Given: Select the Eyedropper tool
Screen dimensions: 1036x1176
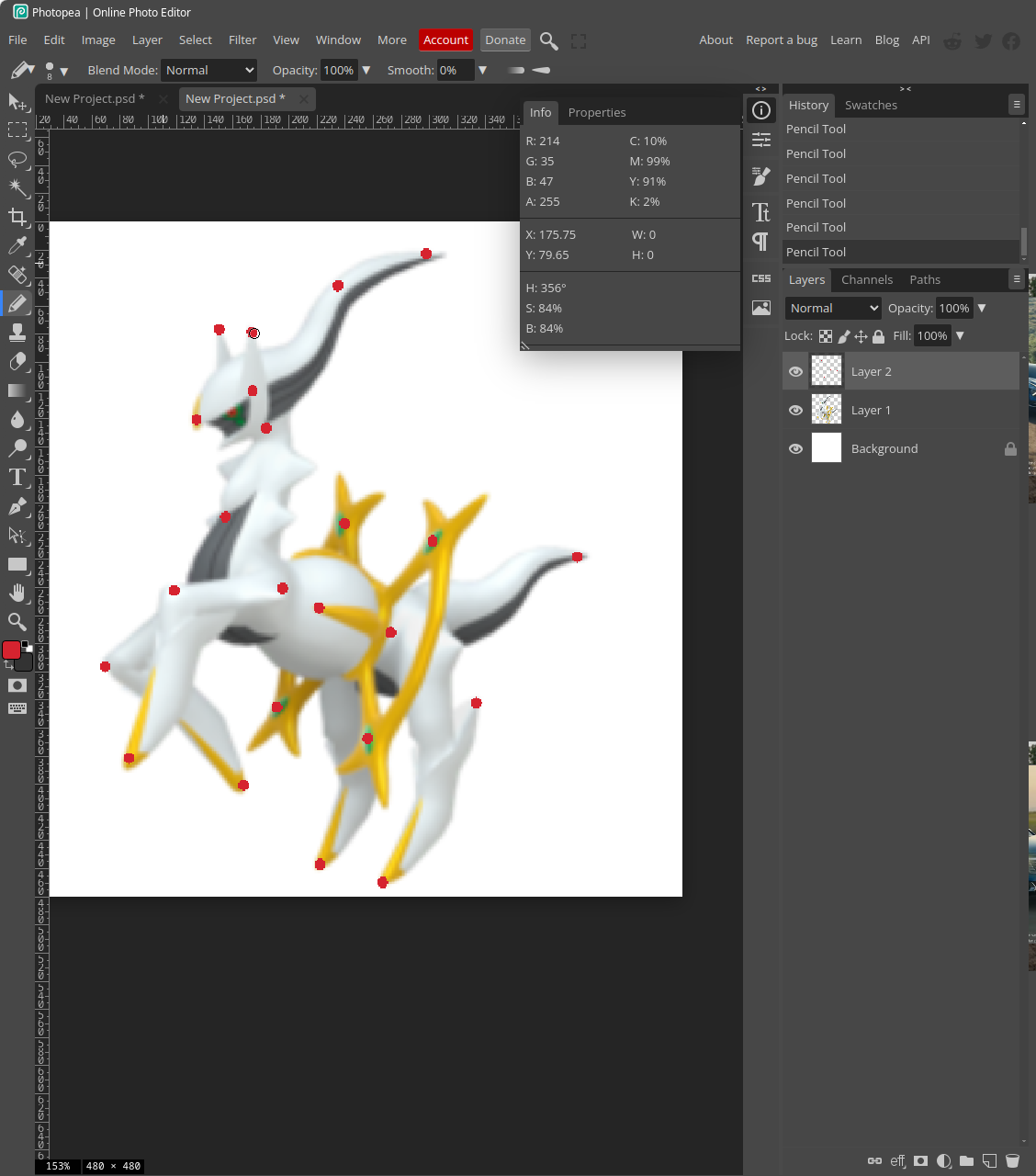Looking at the screenshot, I should (x=17, y=245).
